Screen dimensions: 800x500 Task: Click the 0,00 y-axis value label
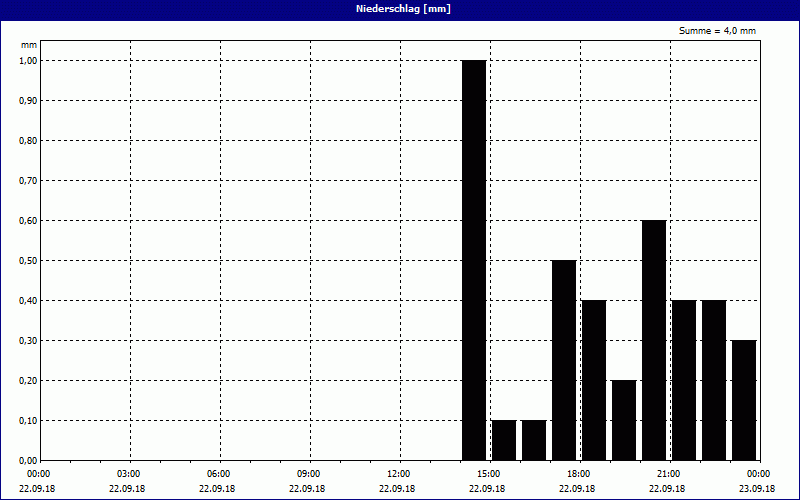click(28, 461)
